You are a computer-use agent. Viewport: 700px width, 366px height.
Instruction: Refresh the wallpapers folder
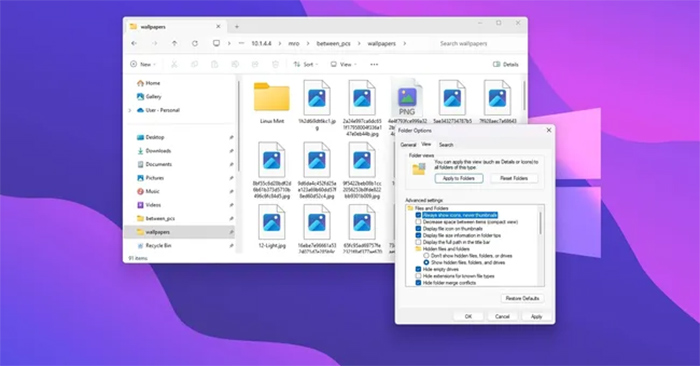point(195,43)
